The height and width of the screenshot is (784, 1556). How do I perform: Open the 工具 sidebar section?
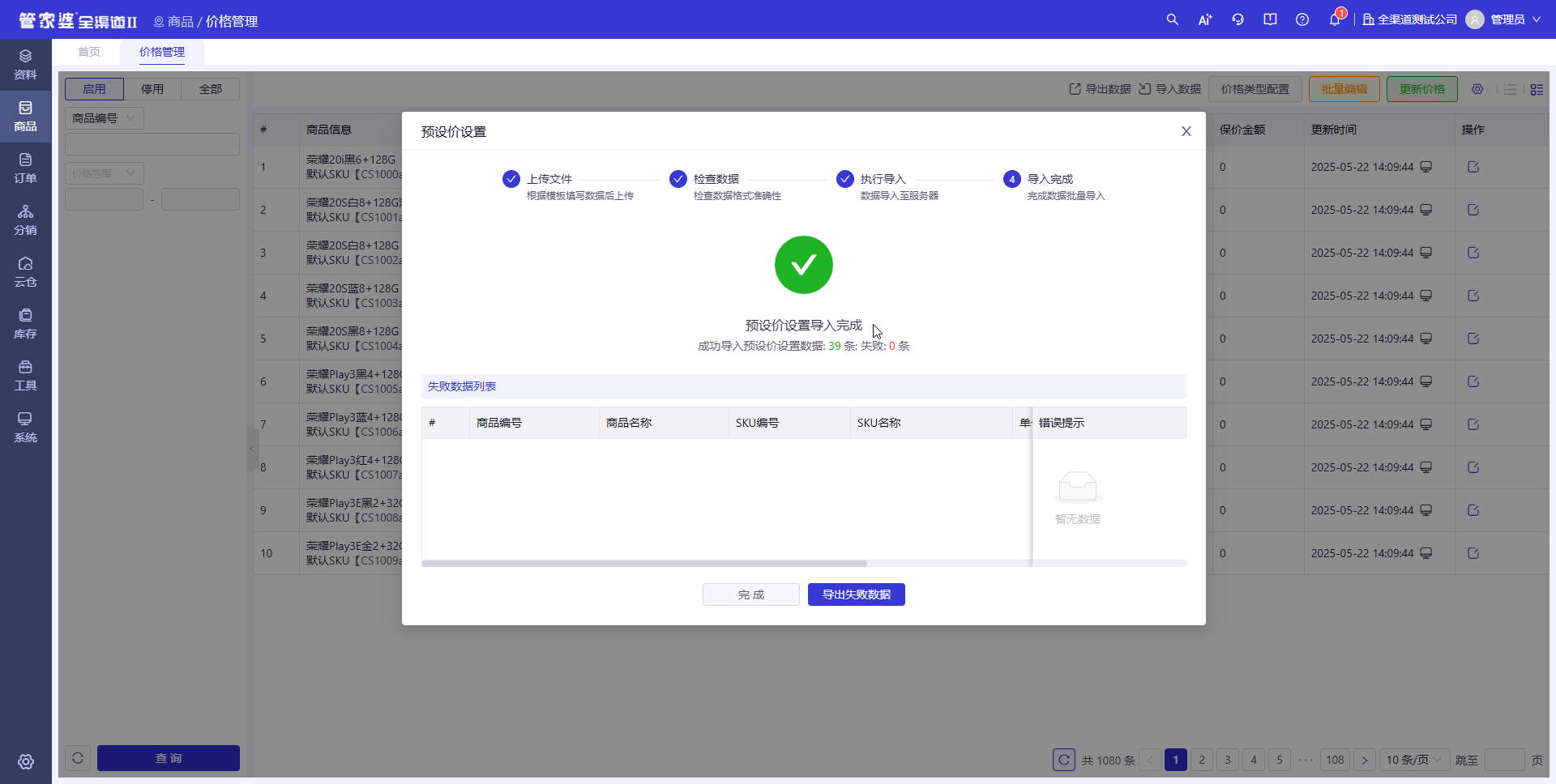point(25,376)
